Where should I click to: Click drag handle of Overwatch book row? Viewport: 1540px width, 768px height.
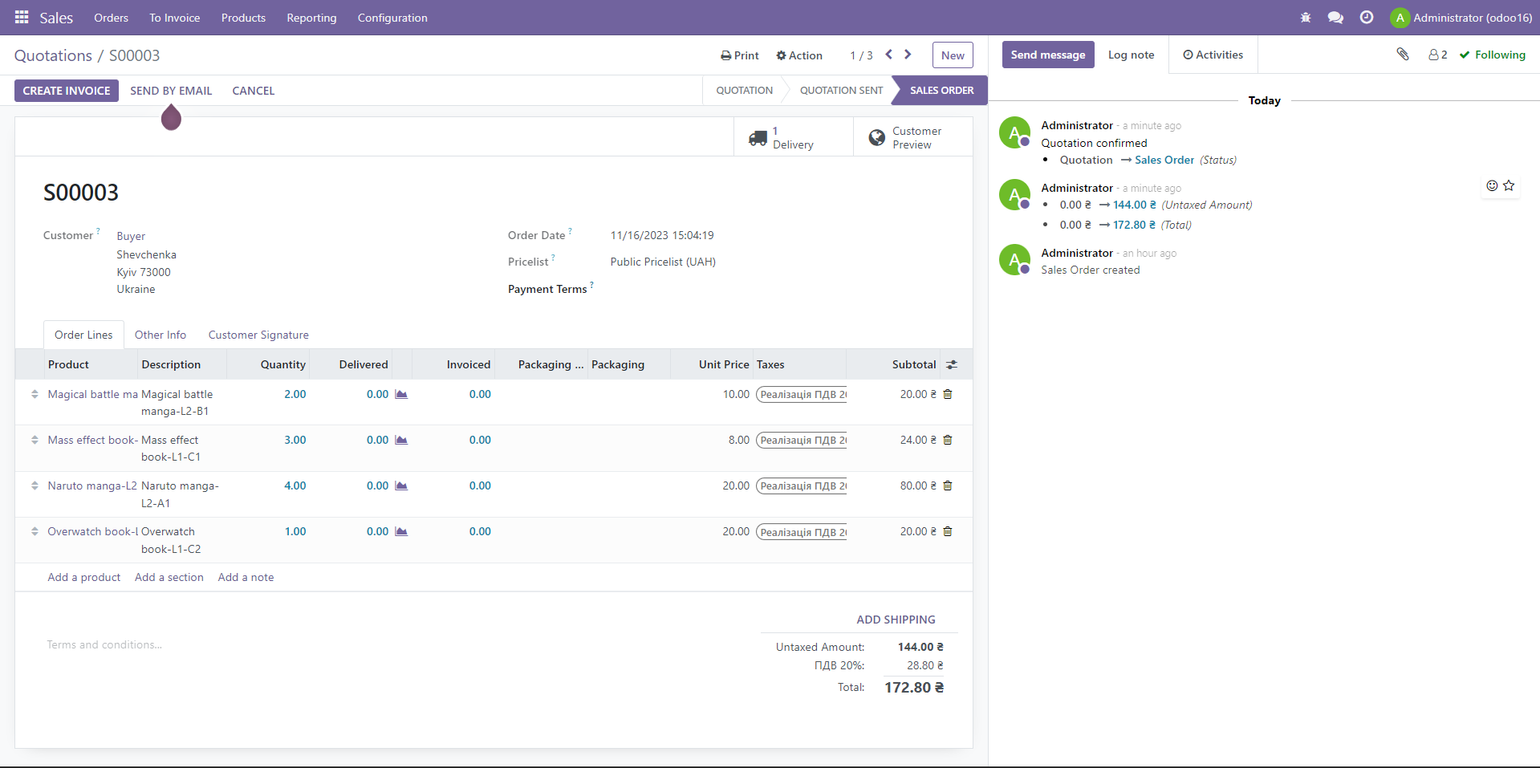tap(35, 532)
